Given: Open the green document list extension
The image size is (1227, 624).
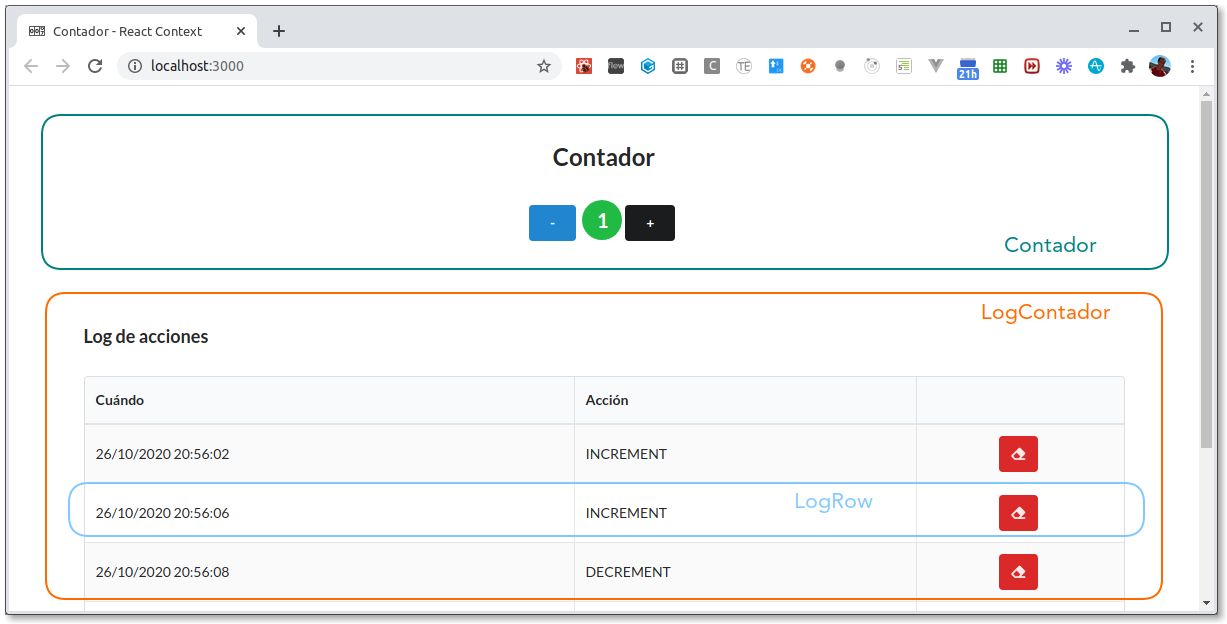Looking at the screenshot, I should pyautogui.click(x=904, y=66).
